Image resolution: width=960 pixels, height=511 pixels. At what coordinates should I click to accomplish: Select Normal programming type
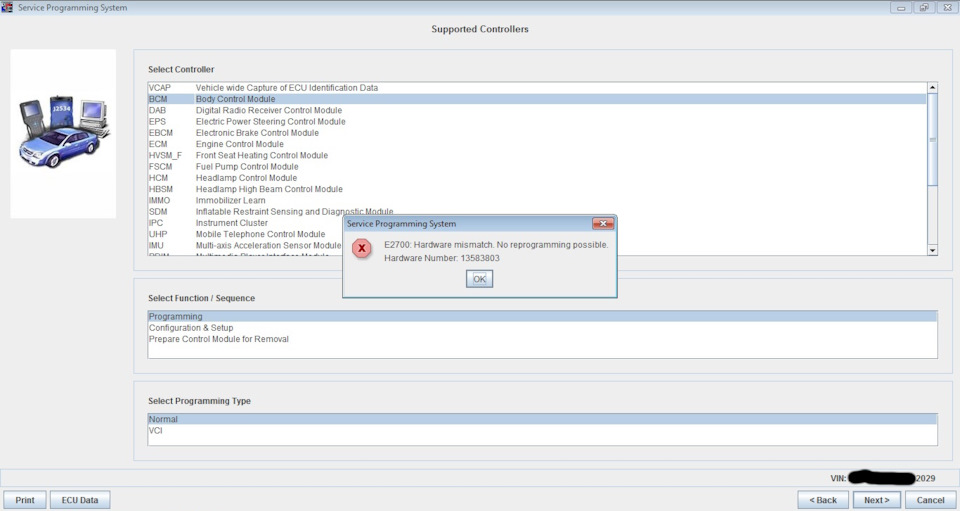[542, 419]
